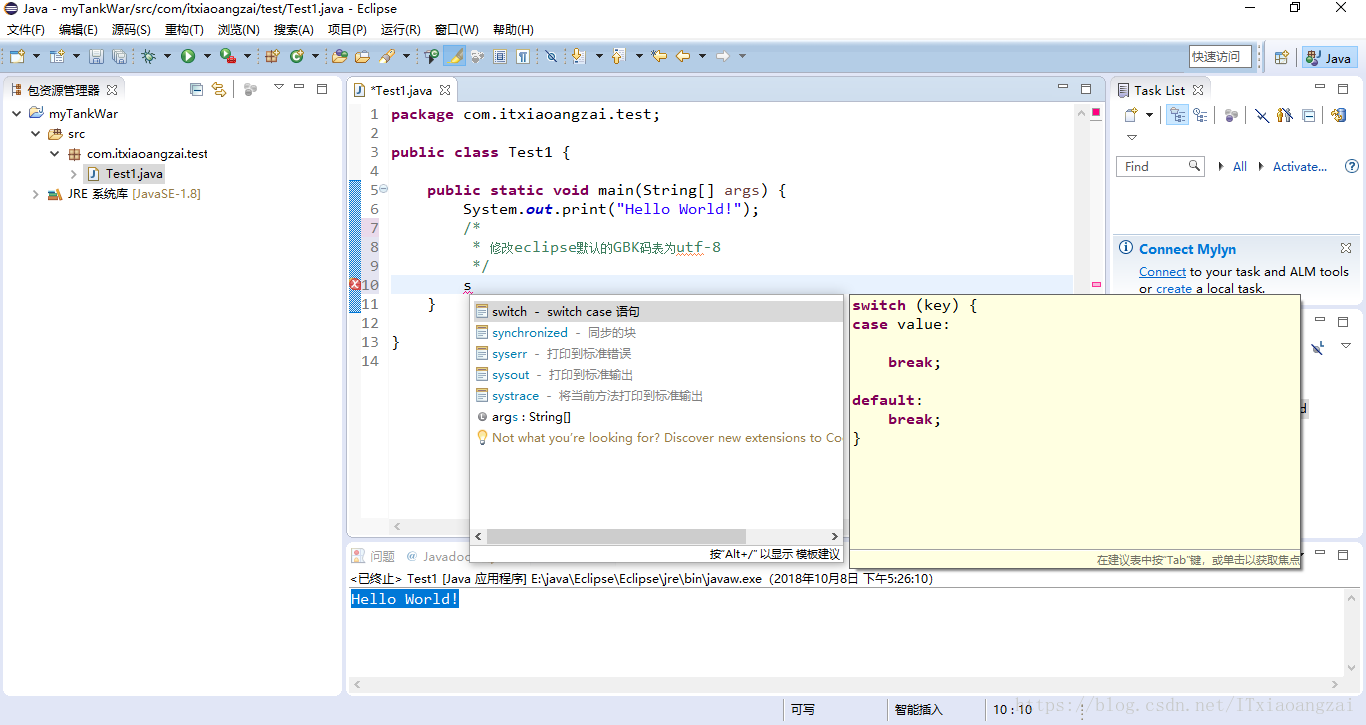Click the Run Last Tool (external tools) icon
The height and width of the screenshot is (725, 1366).
(x=227, y=57)
